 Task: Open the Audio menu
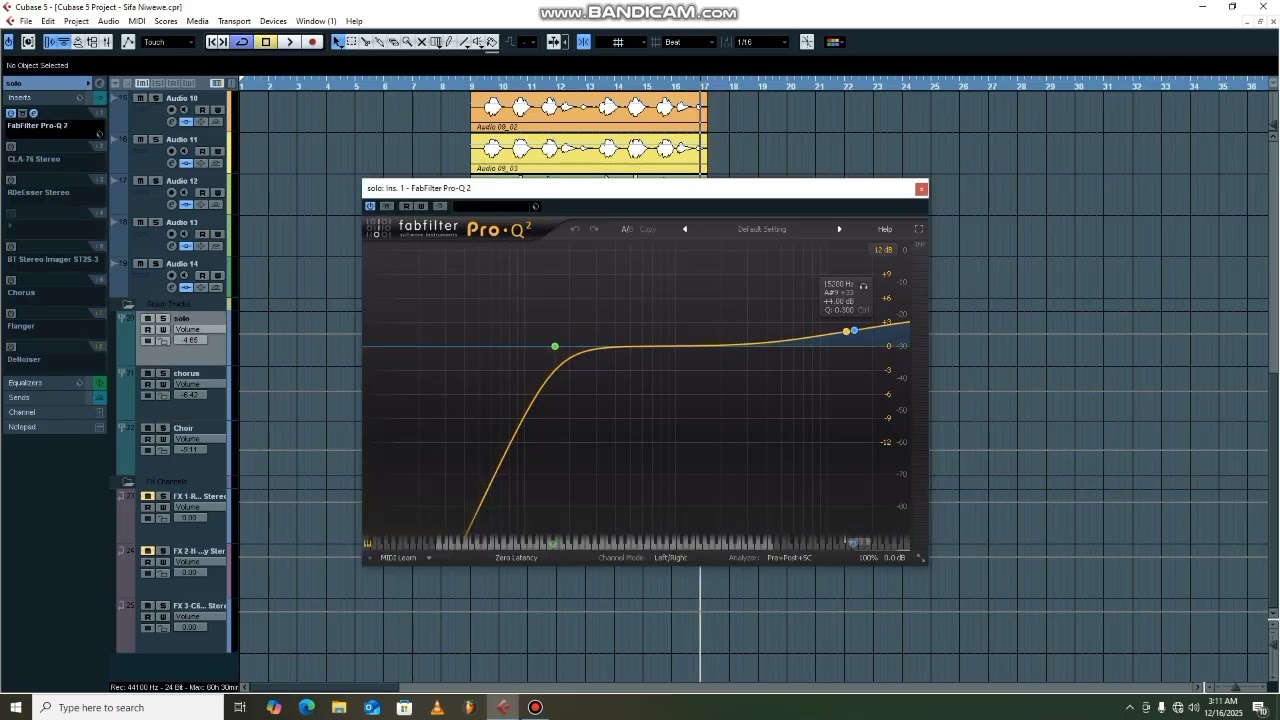(x=108, y=21)
